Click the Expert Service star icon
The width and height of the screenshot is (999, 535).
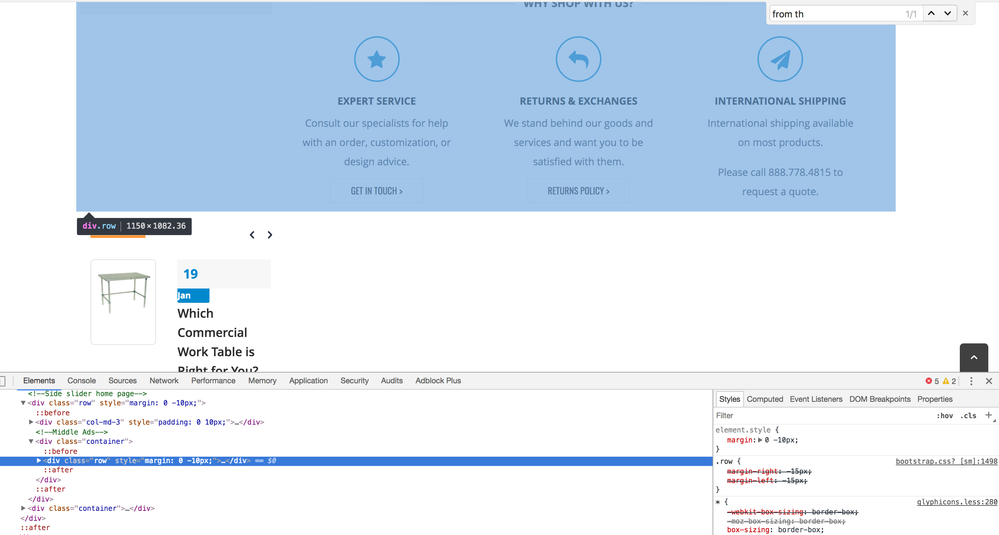coord(377,60)
